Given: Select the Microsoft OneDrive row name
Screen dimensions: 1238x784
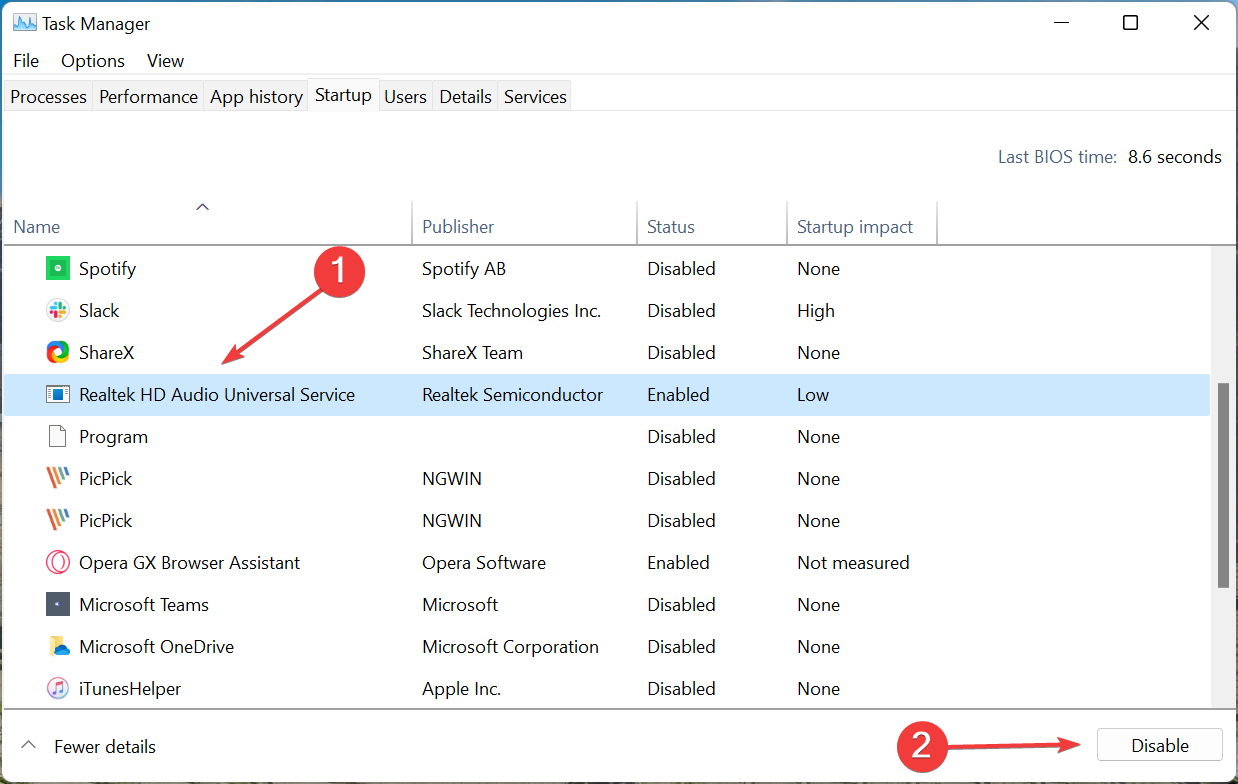Looking at the screenshot, I should point(156,647).
